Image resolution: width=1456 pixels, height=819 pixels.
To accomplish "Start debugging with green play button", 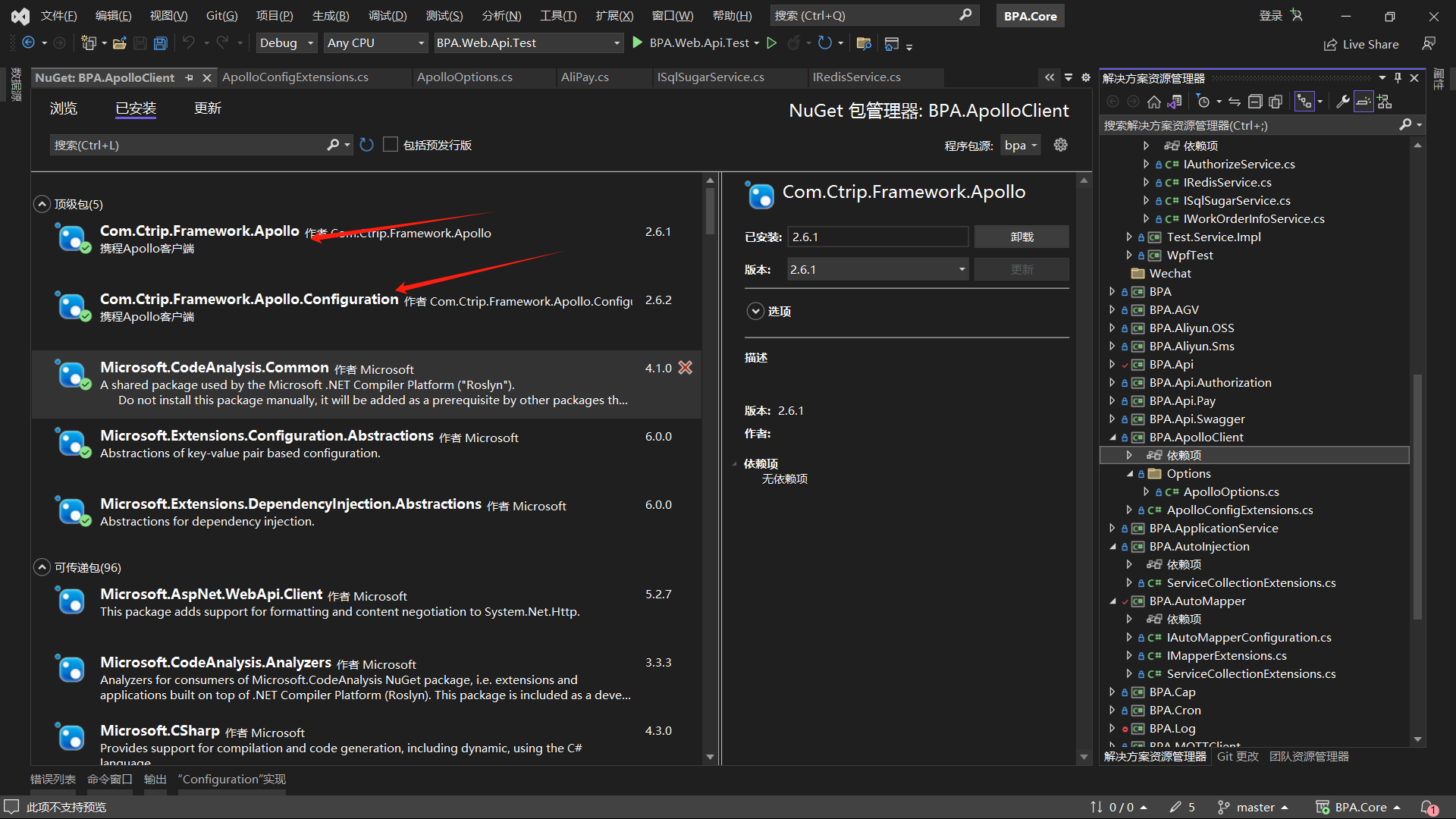I will 638,43.
